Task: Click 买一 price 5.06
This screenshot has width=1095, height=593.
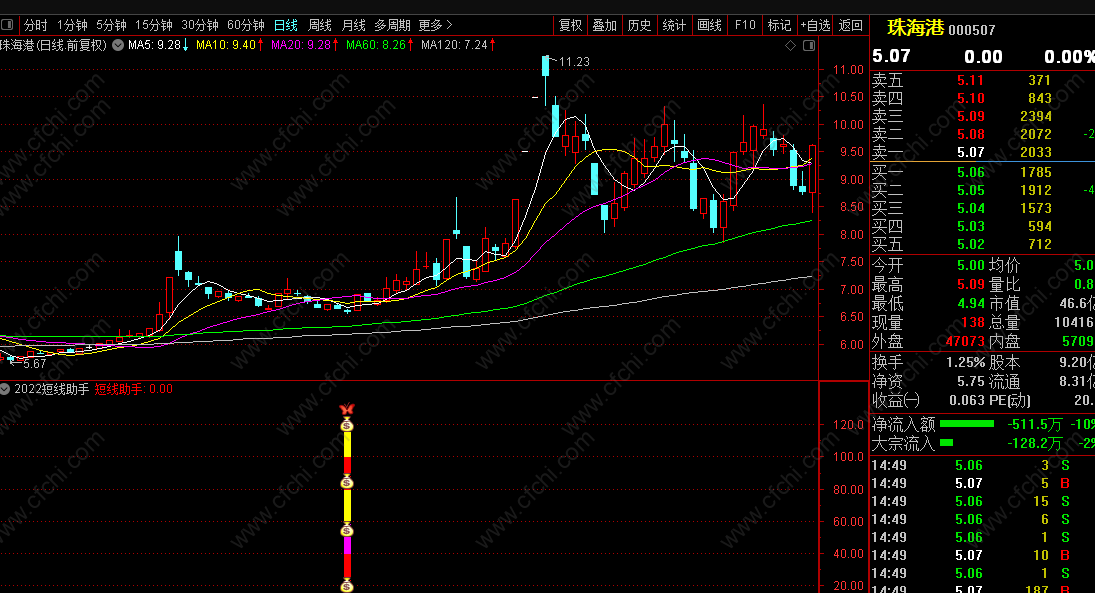Action: (971, 173)
